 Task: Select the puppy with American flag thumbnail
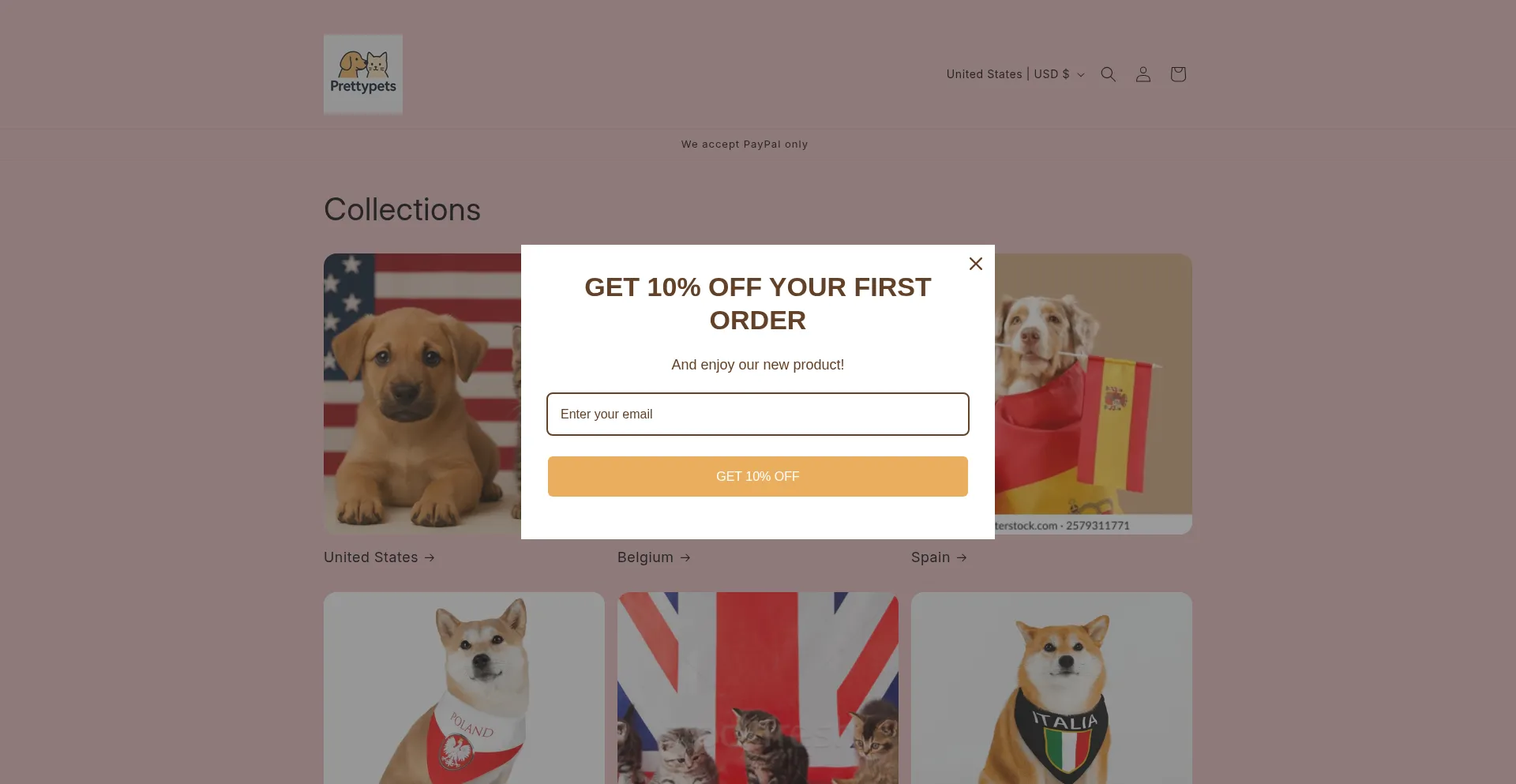point(422,393)
